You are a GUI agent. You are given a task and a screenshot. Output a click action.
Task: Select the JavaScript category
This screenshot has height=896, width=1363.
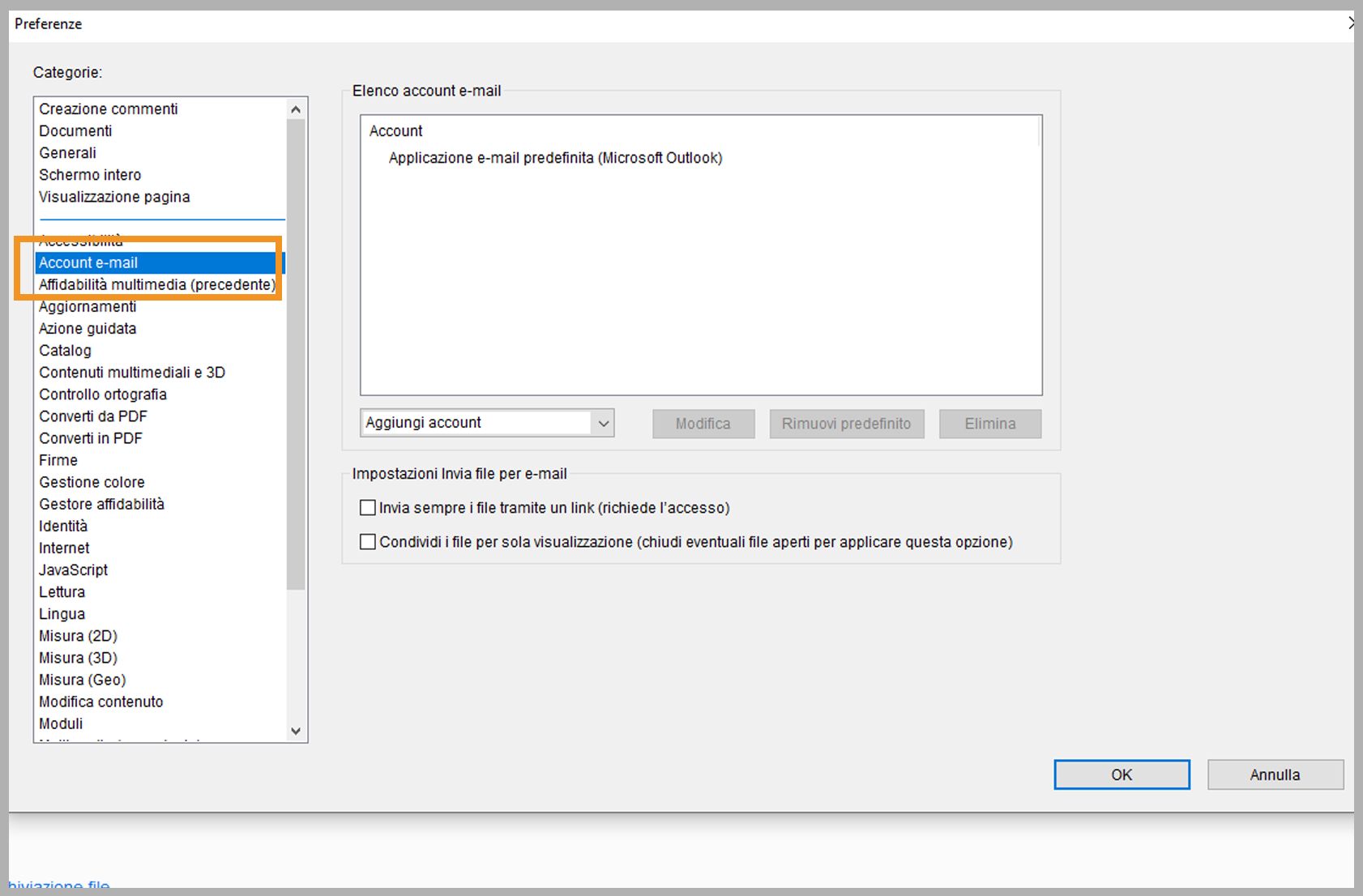coord(72,570)
